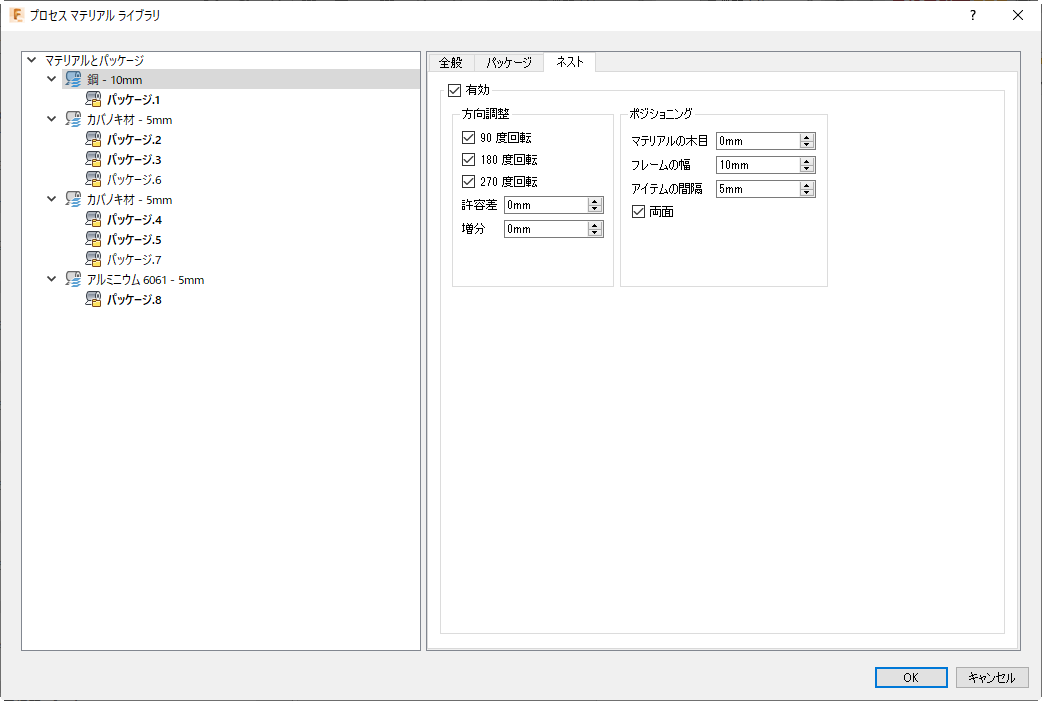Select the パッケージ.1 tree label
Image resolution: width=1042 pixels, height=701 pixels.
click(x=134, y=100)
